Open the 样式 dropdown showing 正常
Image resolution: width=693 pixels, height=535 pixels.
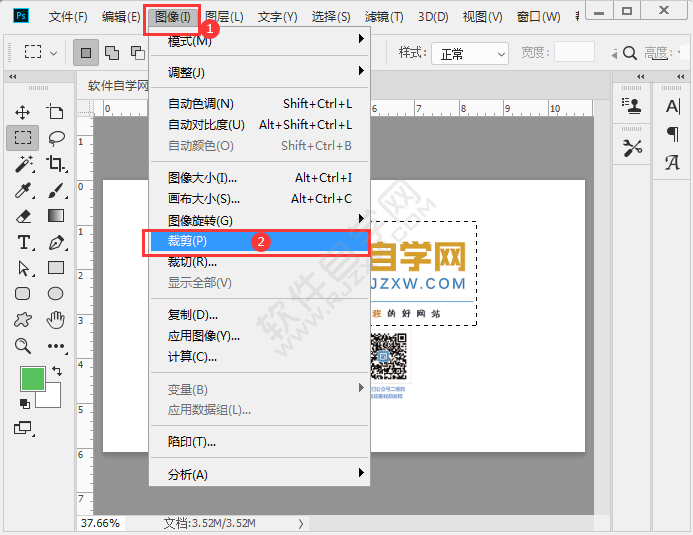(x=470, y=54)
